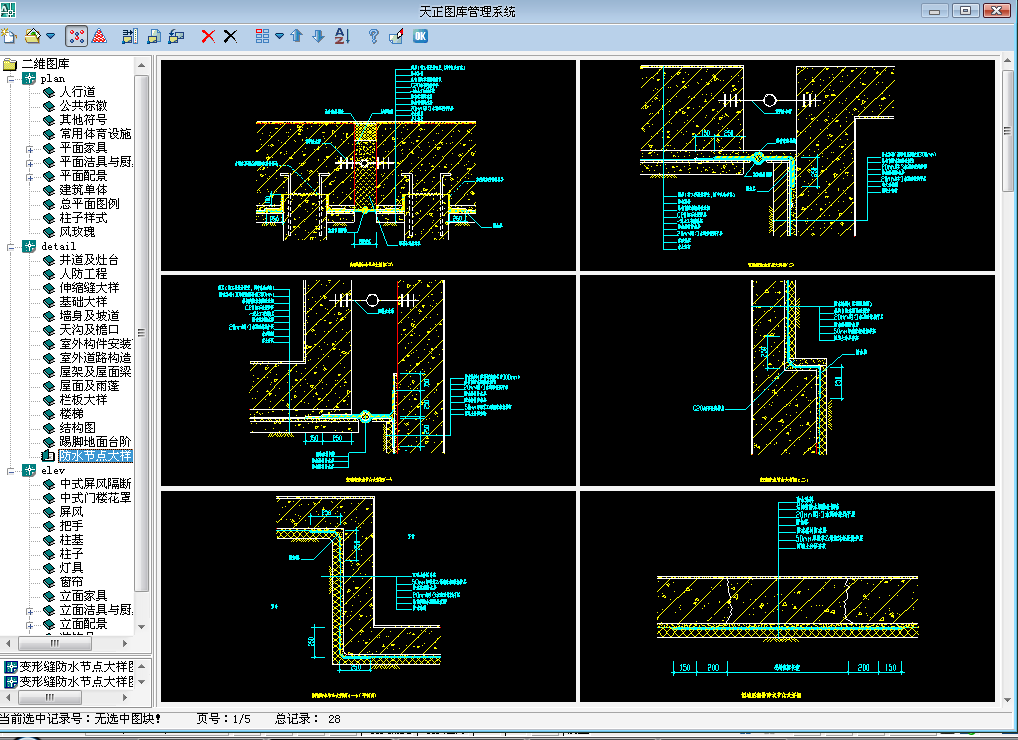Select first 变形缝防水节点大样 list entry
The image size is (1018, 740).
pos(69,667)
